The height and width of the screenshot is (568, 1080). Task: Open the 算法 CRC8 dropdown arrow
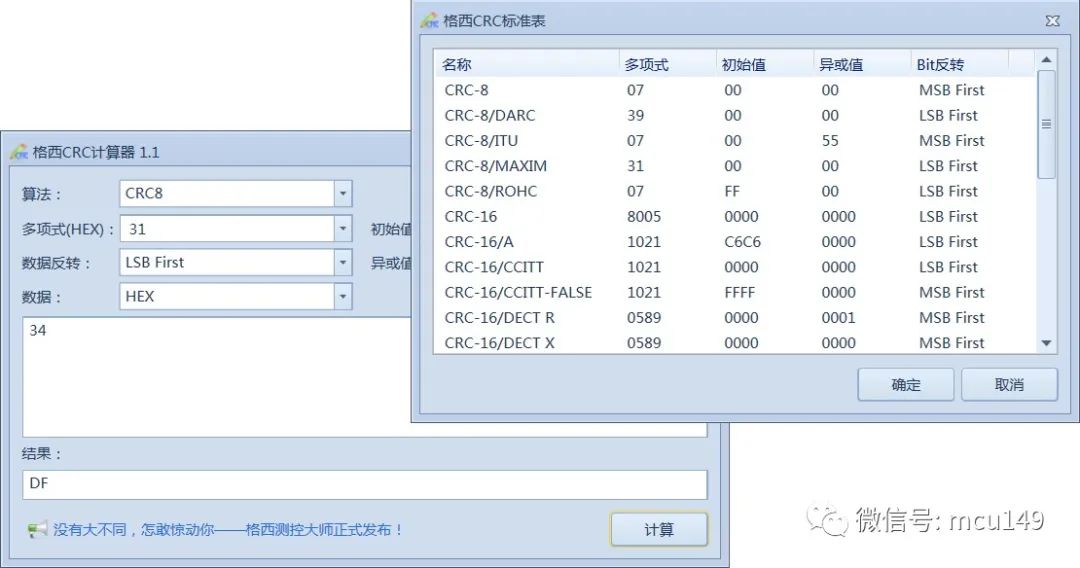coord(343,193)
